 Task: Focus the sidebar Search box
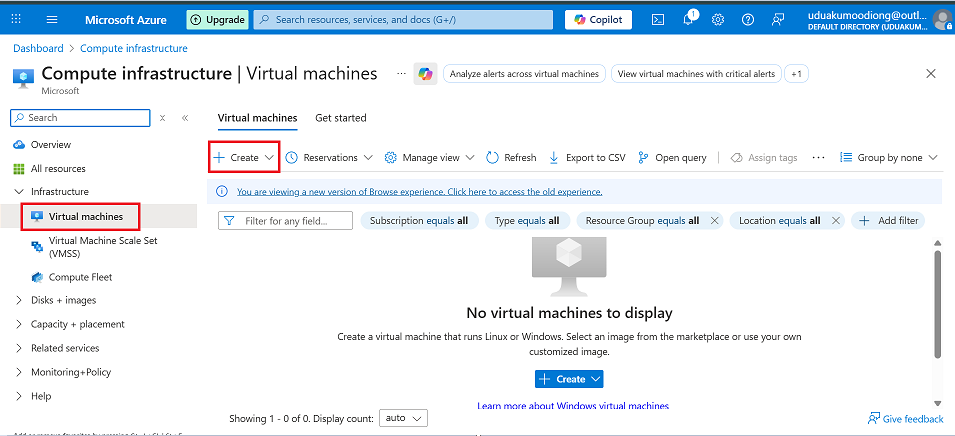click(80, 118)
